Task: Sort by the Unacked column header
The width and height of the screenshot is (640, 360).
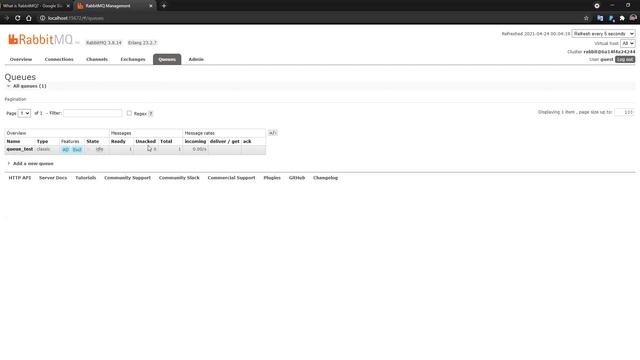Action: pyautogui.click(x=146, y=141)
